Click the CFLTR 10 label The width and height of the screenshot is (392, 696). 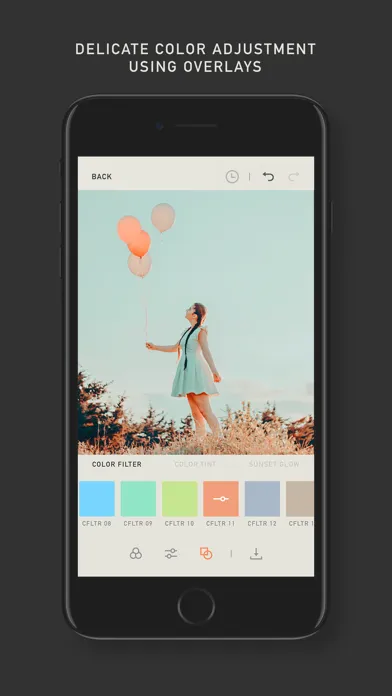pyautogui.click(x=179, y=524)
